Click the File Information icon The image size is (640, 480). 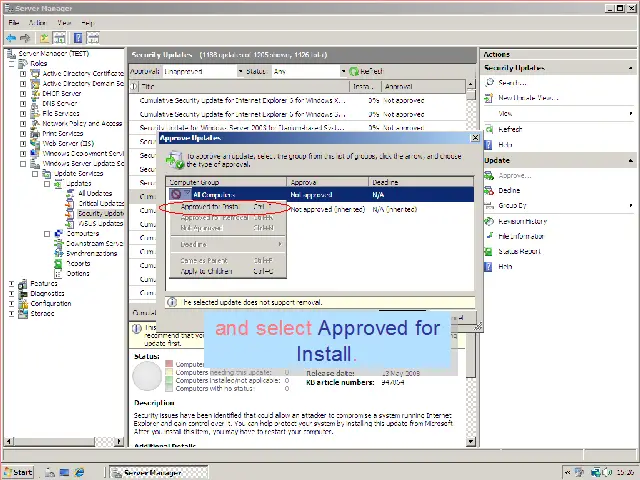[489, 236]
